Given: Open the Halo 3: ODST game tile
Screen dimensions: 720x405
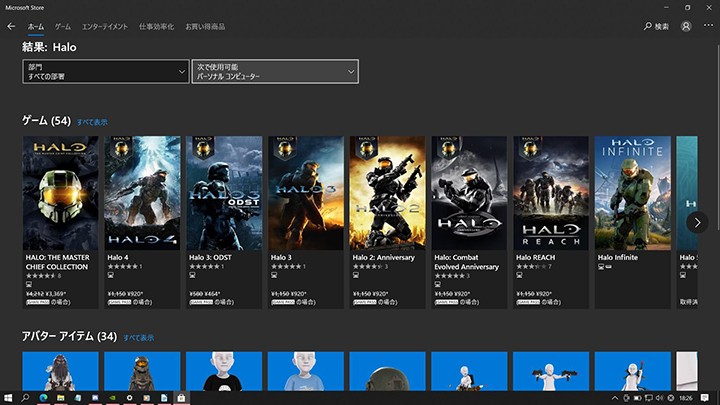Looking at the screenshot, I should [224, 193].
